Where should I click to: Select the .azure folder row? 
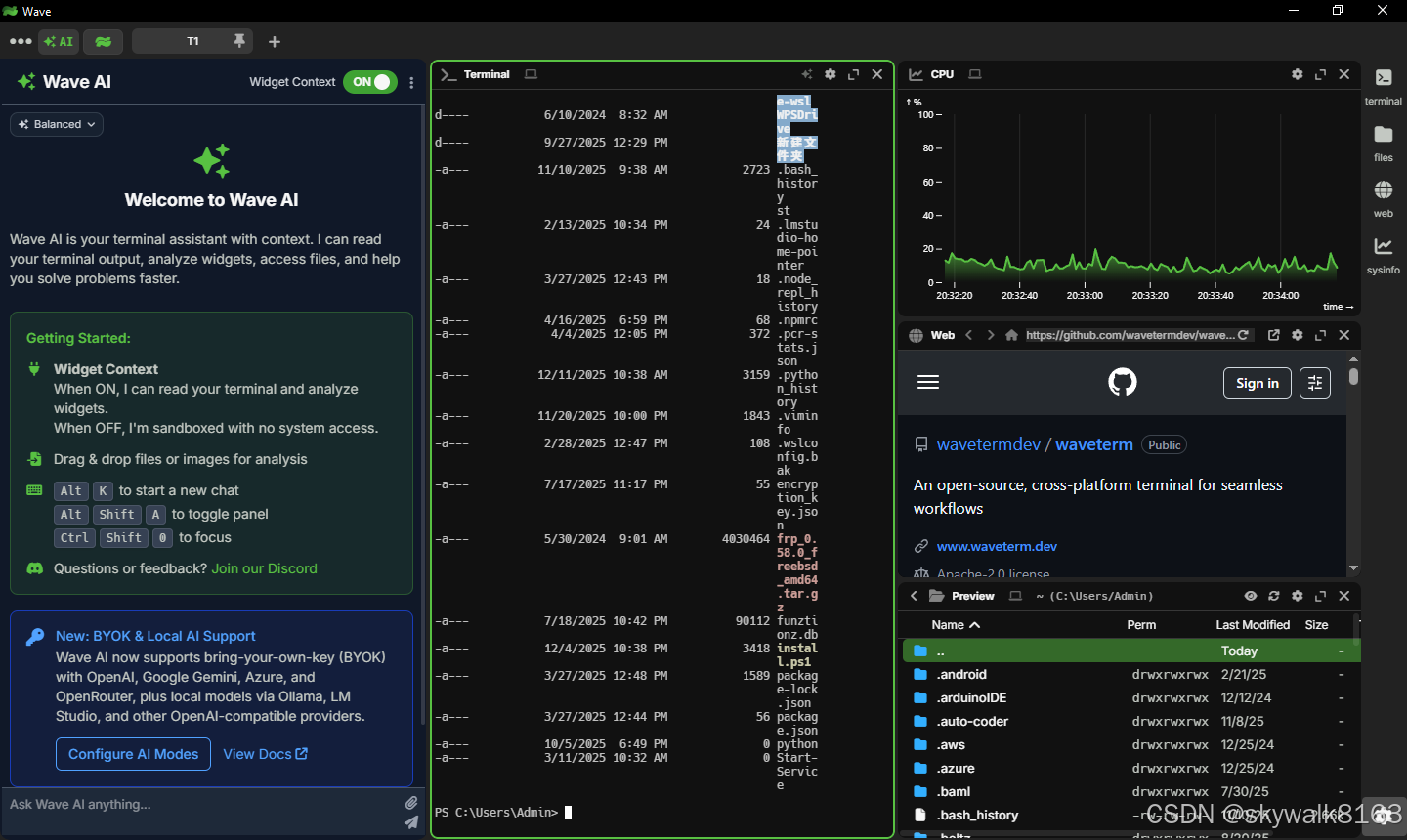[x=1131, y=768]
